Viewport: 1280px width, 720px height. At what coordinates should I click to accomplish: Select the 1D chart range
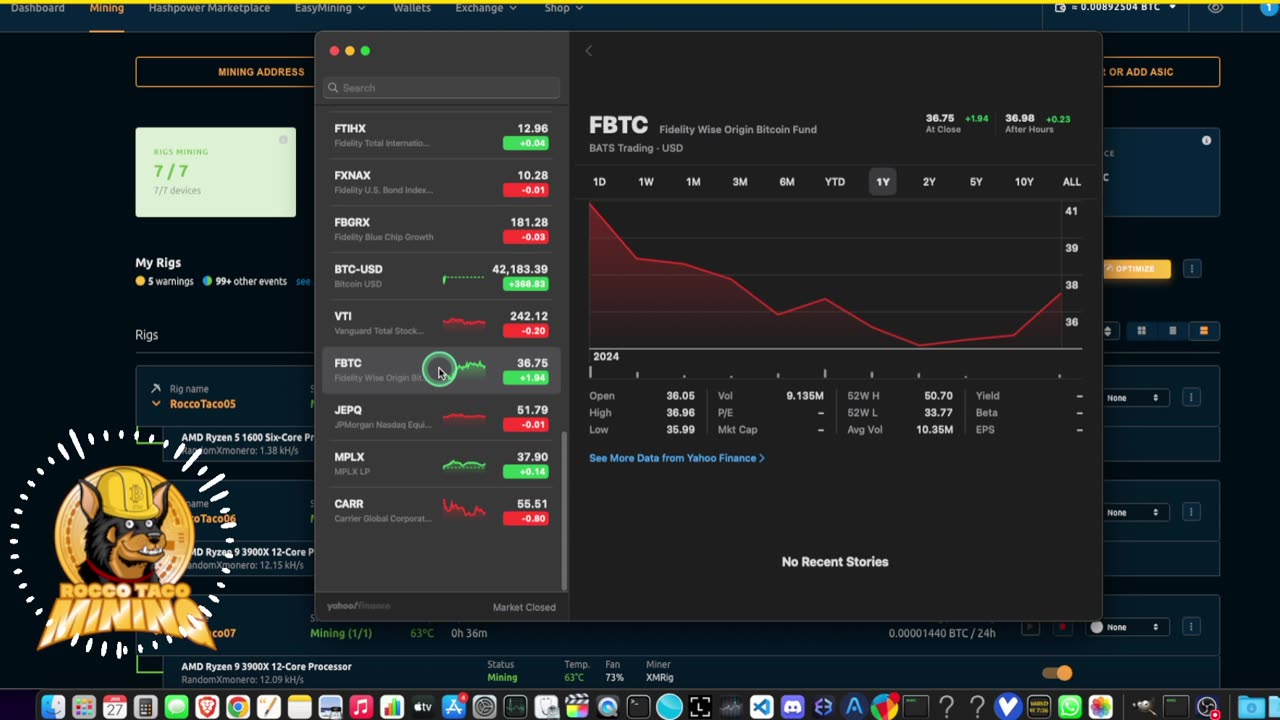pos(599,182)
